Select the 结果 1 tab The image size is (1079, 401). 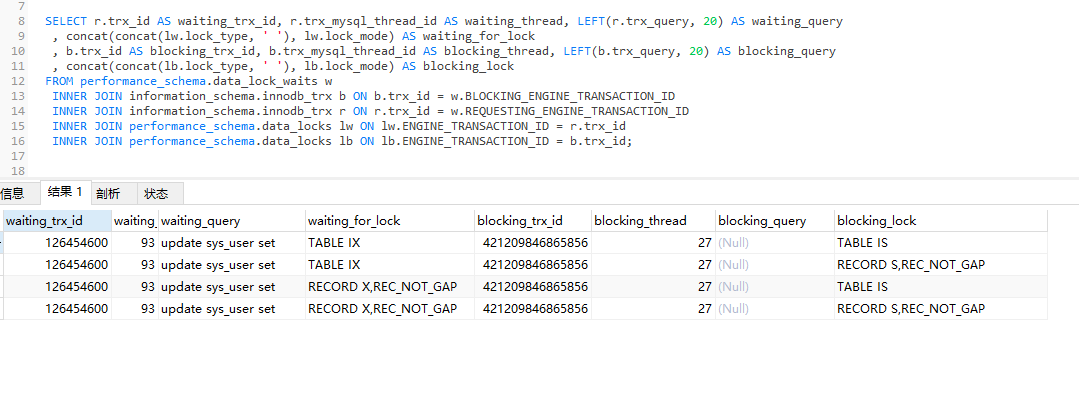coord(64,193)
